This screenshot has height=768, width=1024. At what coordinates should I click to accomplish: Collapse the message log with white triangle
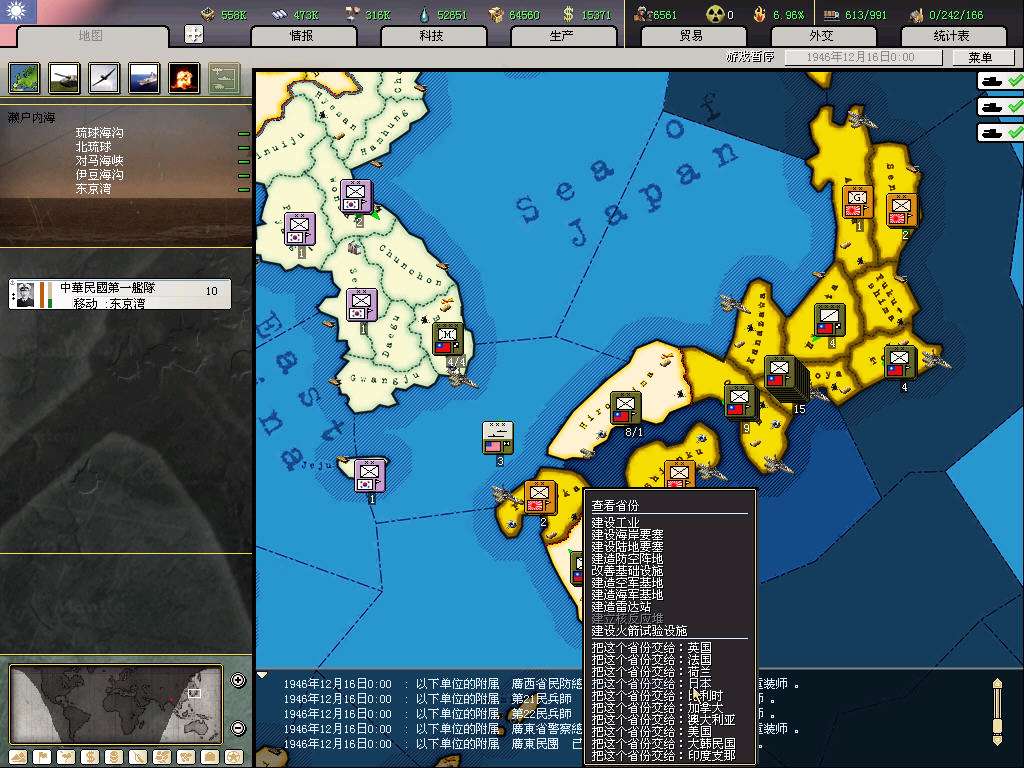coord(263,676)
